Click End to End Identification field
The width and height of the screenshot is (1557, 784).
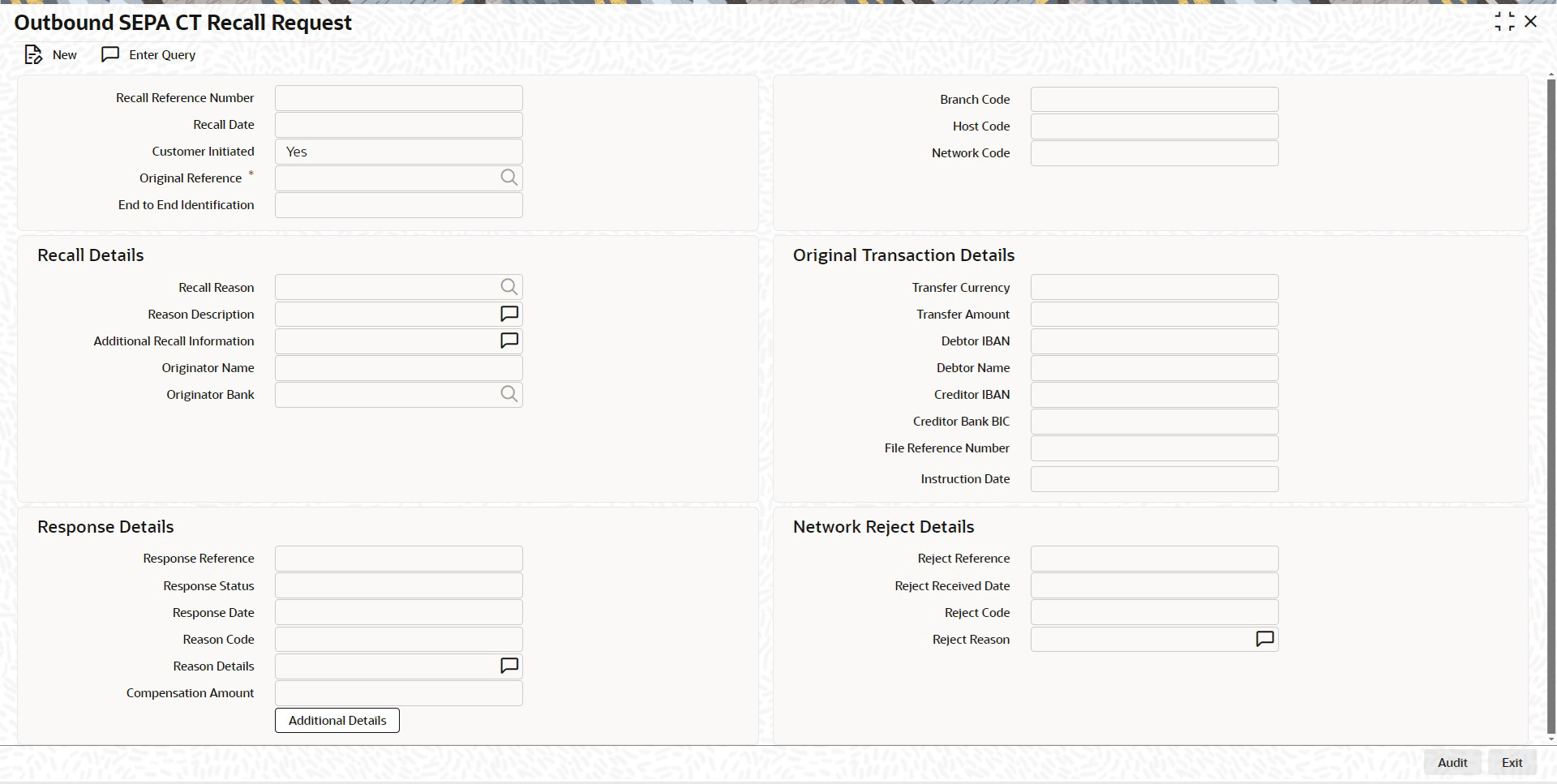pyautogui.click(x=399, y=205)
